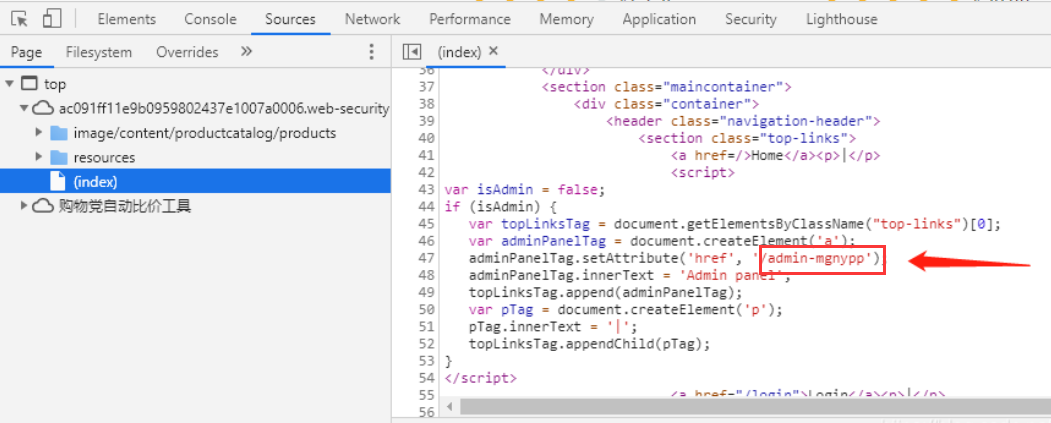The width and height of the screenshot is (1051, 423).
Task: Close the (index) file tab
Action: tap(493, 52)
